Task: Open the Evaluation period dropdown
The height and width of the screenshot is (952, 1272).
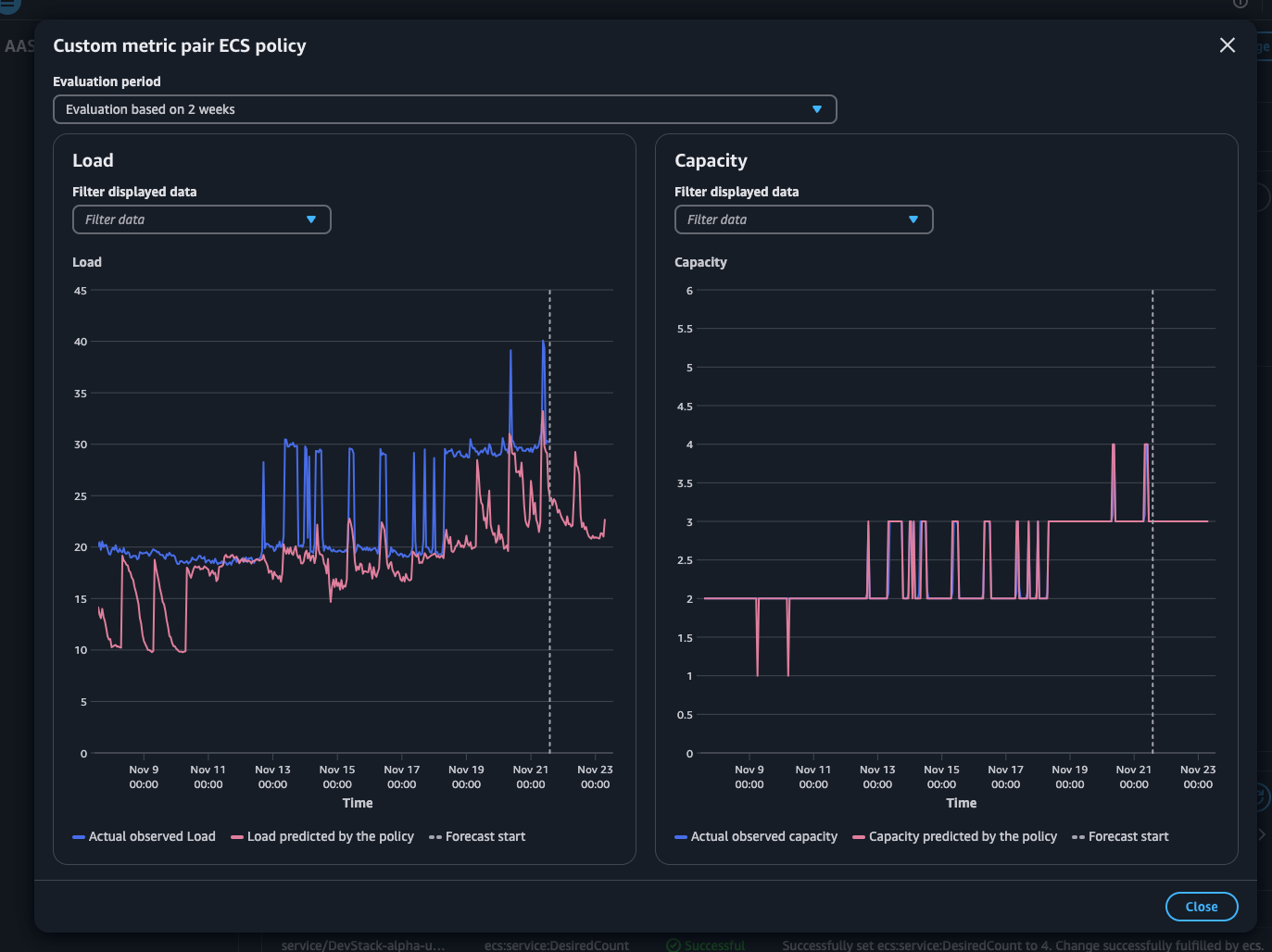Action: [x=445, y=109]
